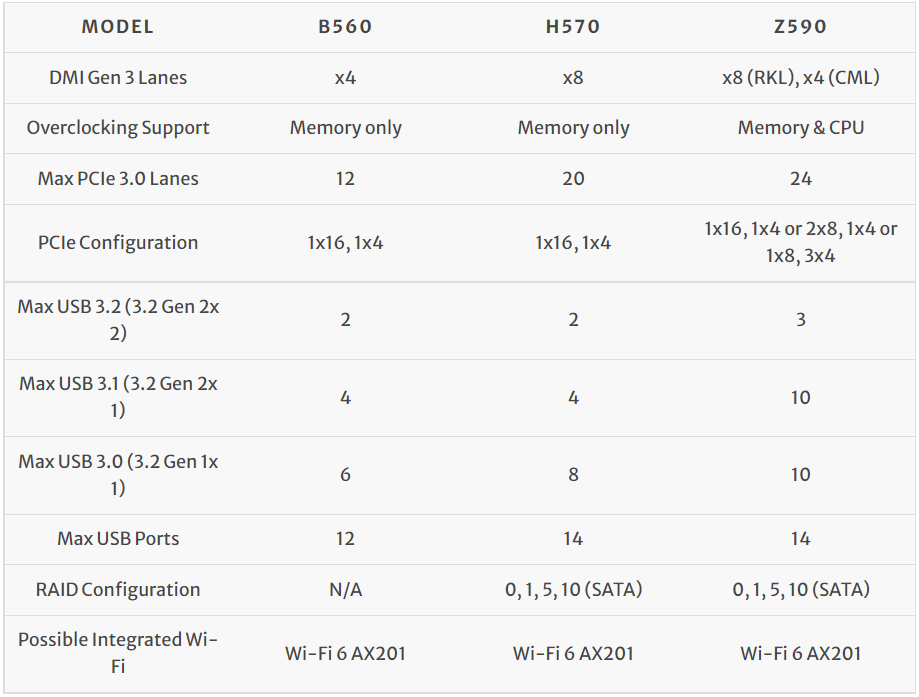Viewport: 919px width, 697px height.
Task: Select the RAID Configuration row label
Action: [x=118, y=590]
